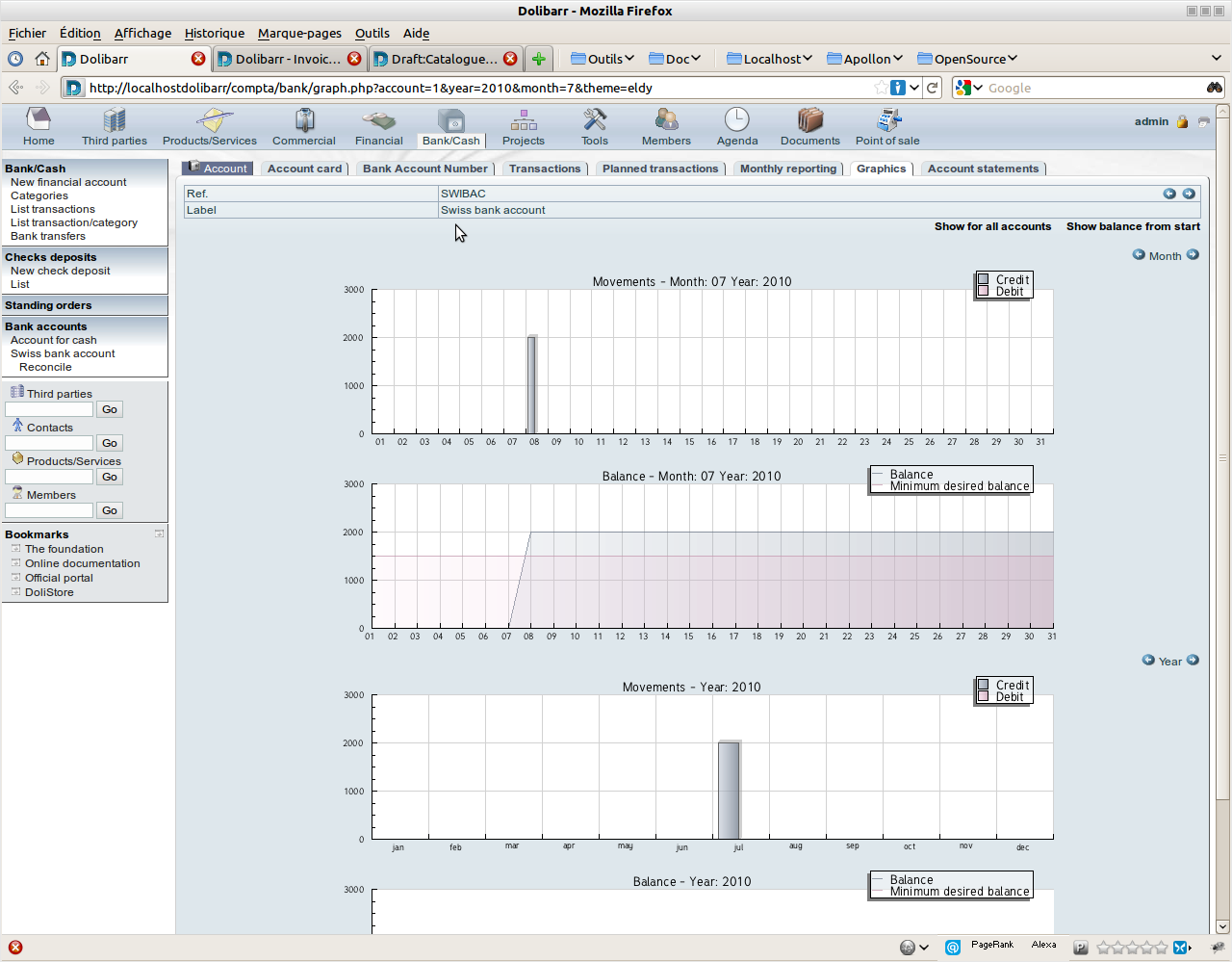The image size is (1232, 962).
Task: Click the Show for all accounts link
Action: (992, 226)
